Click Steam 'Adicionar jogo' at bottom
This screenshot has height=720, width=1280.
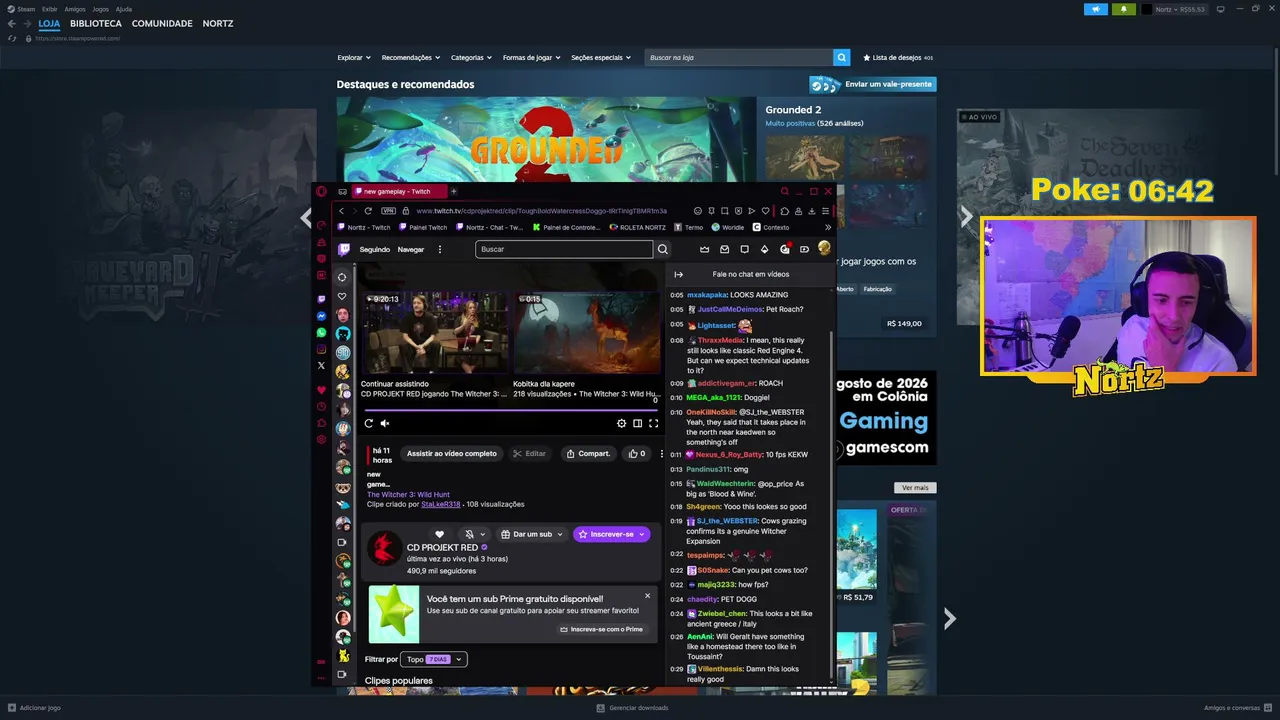click(34, 708)
